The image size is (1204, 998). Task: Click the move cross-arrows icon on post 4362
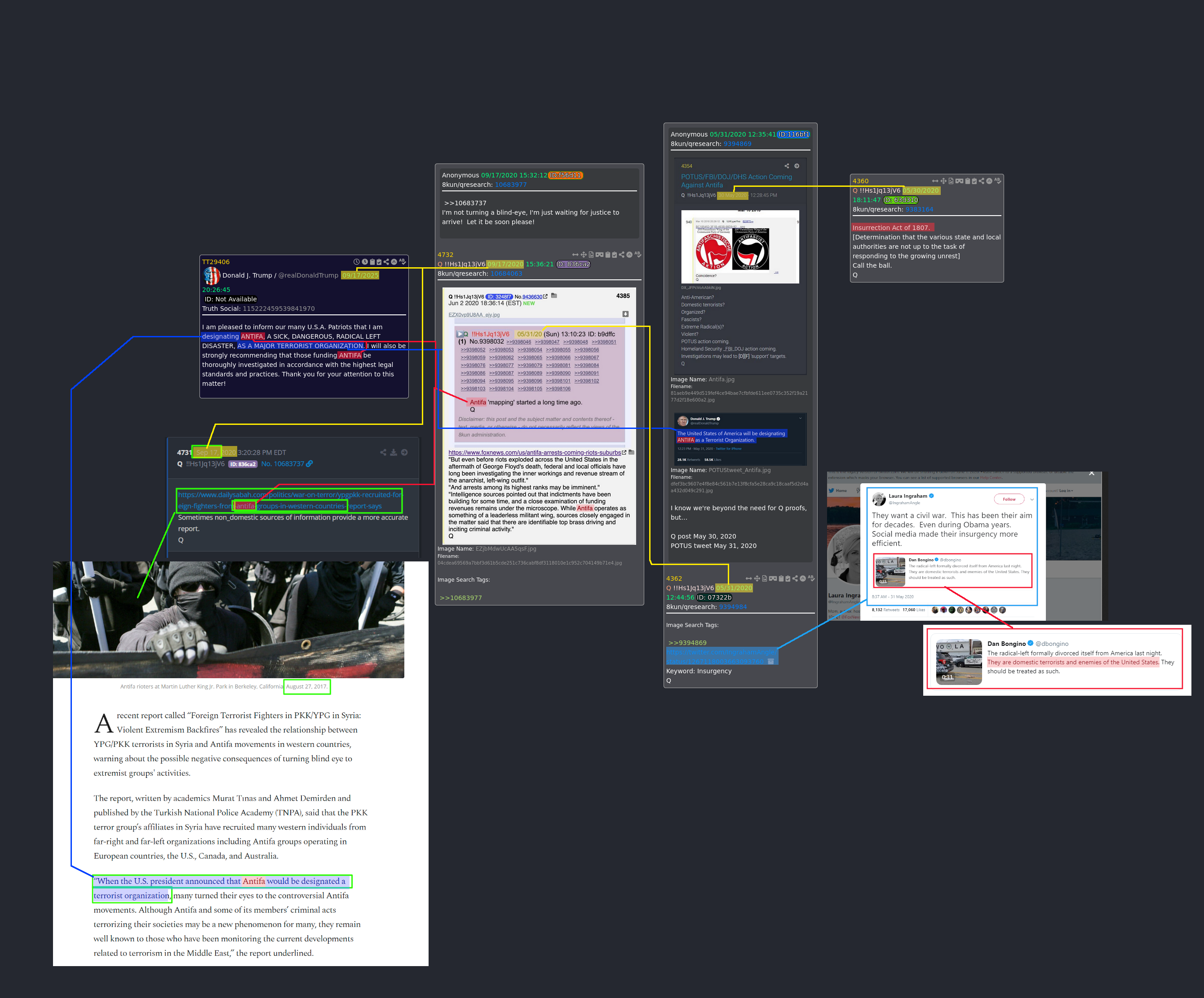click(x=757, y=578)
